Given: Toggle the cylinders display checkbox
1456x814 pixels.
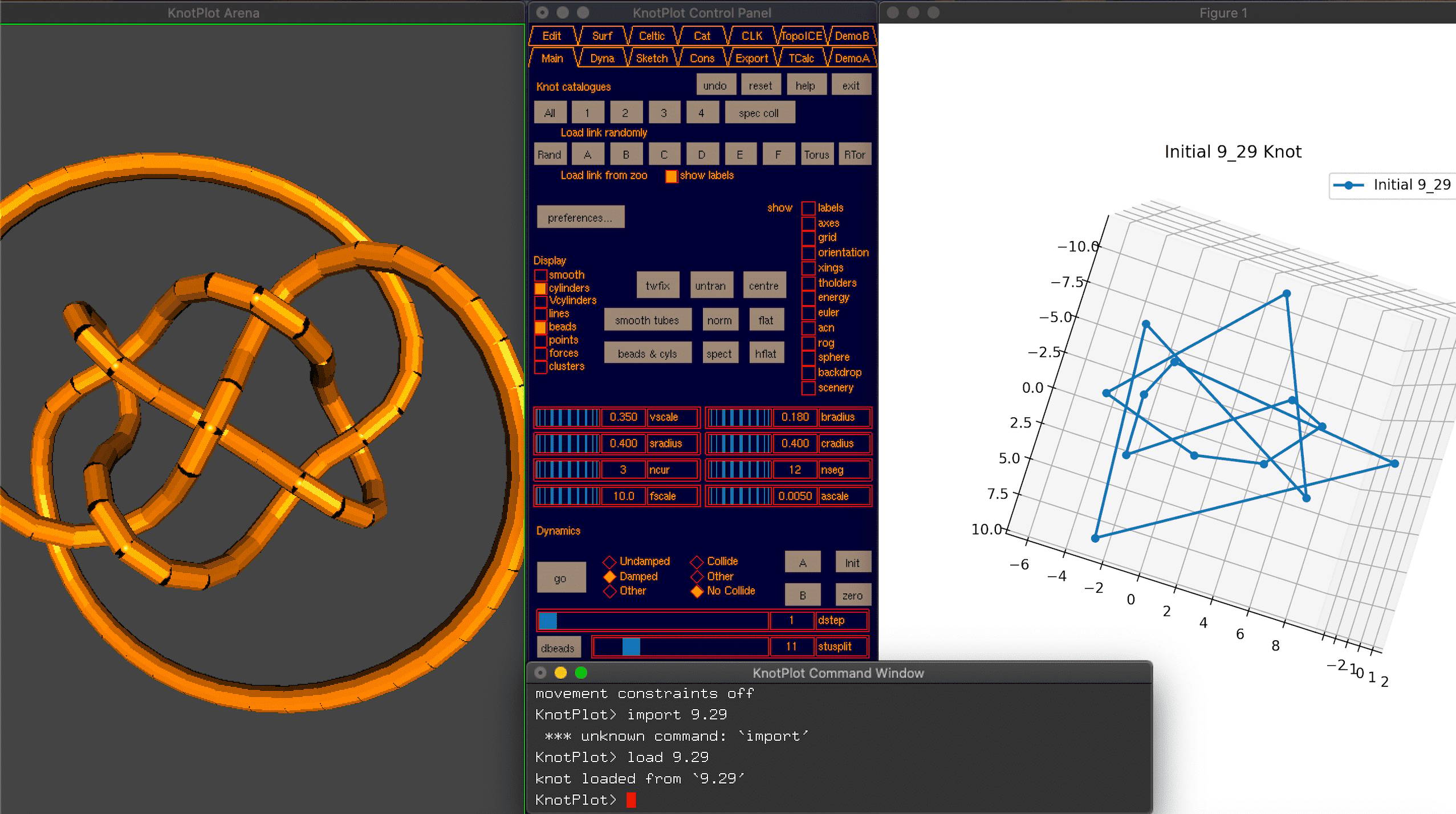Looking at the screenshot, I should (540, 288).
